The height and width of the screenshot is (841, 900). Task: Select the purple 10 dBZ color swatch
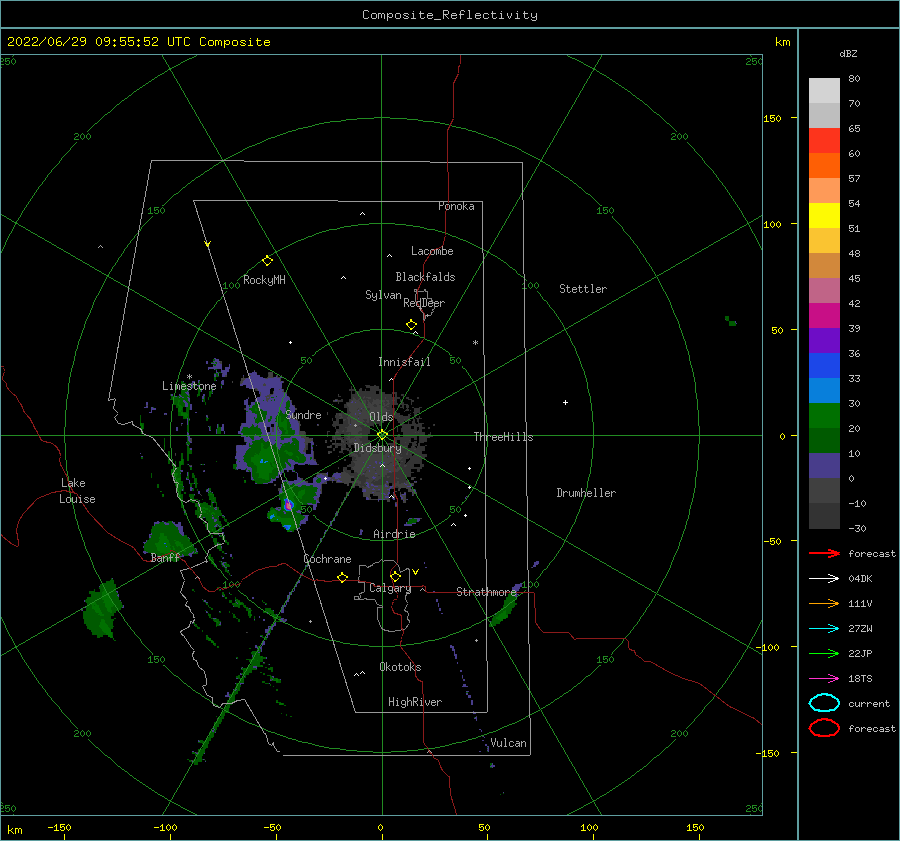(824, 465)
